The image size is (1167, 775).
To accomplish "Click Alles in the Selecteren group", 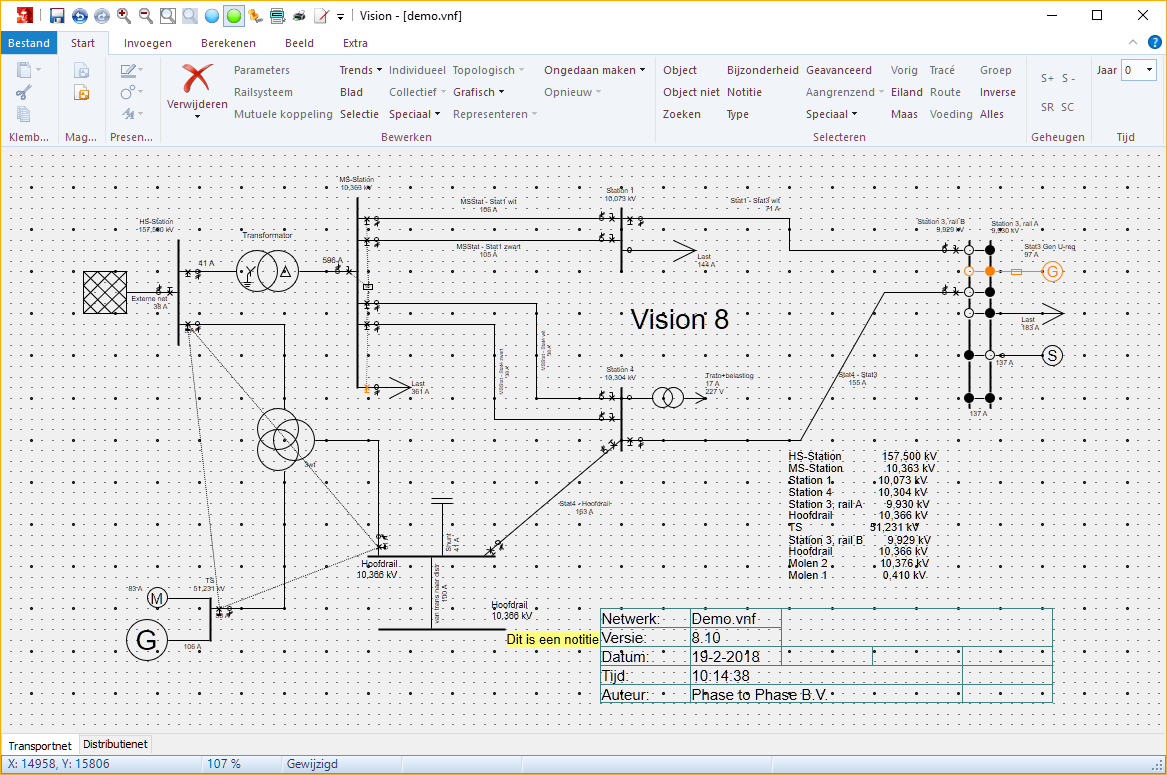I will tap(991, 114).
